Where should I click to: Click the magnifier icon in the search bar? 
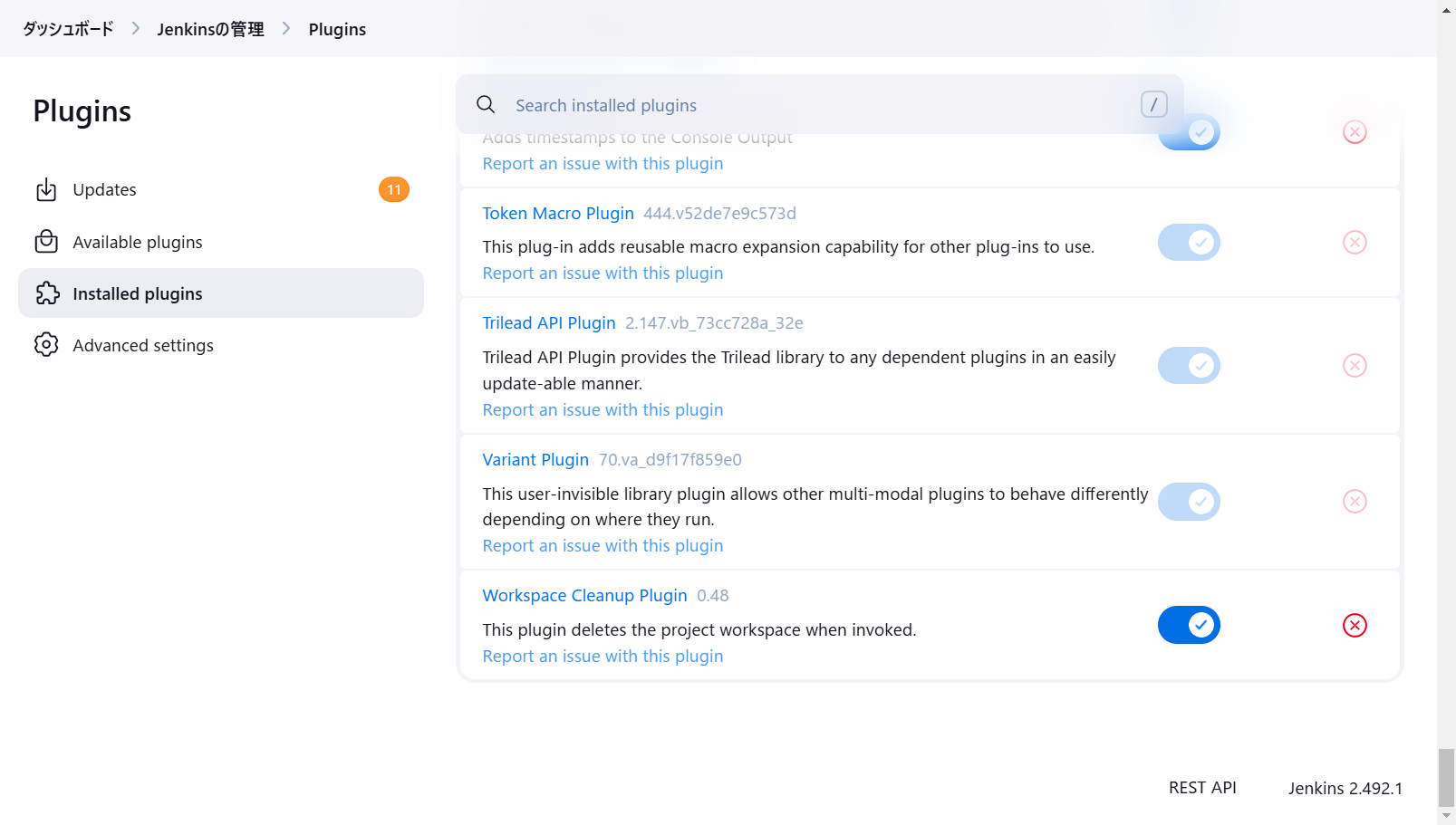click(x=486, y=104)
